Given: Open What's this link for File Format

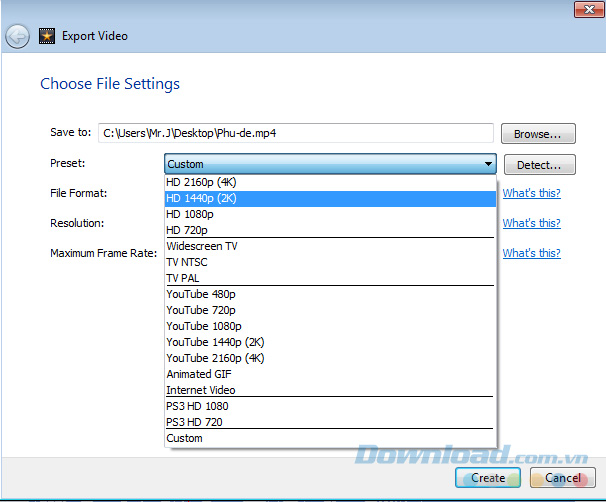Looking at the screenshot, I should pos(531,193).
